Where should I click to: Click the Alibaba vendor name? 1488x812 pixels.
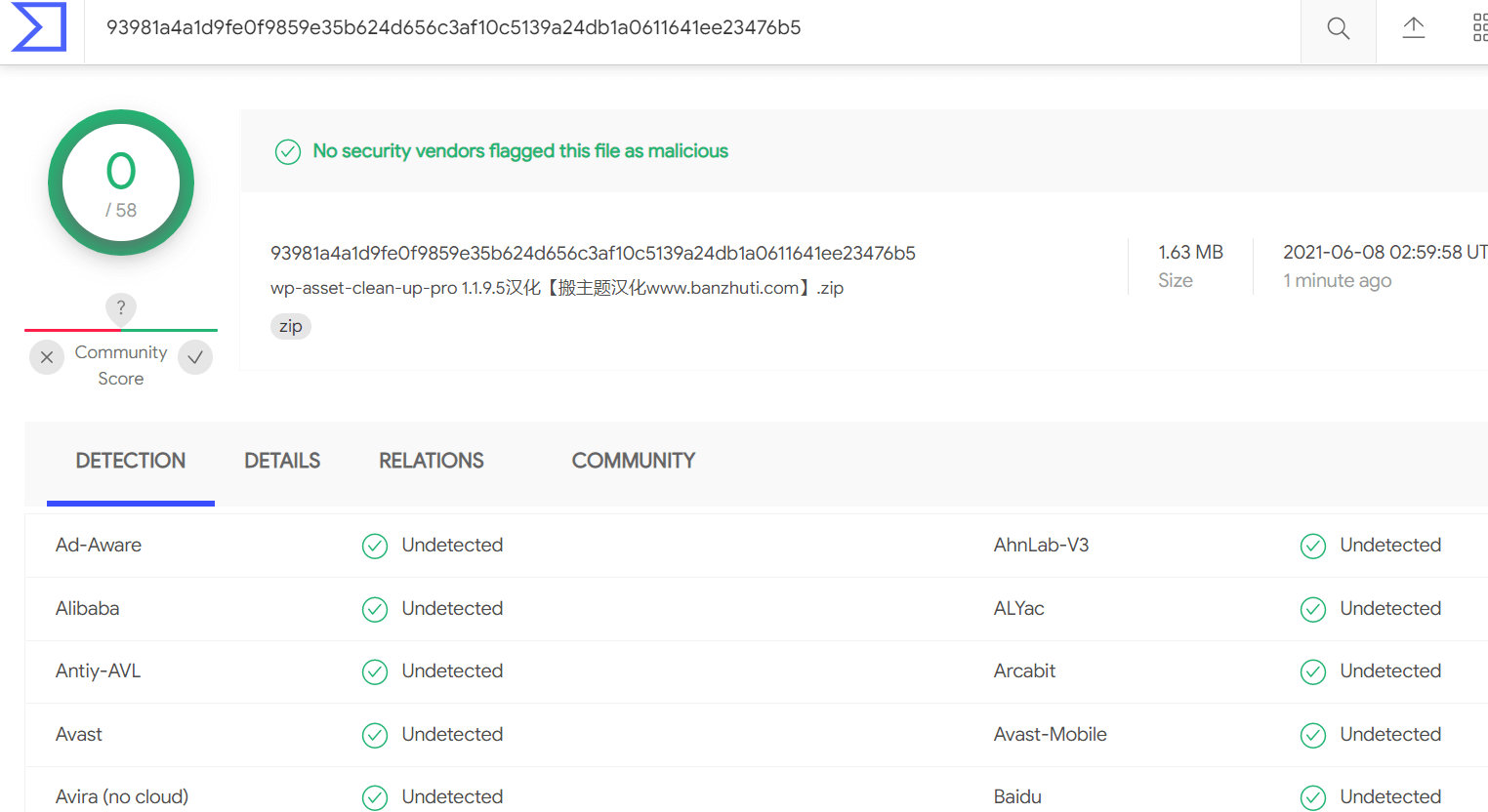88,608
